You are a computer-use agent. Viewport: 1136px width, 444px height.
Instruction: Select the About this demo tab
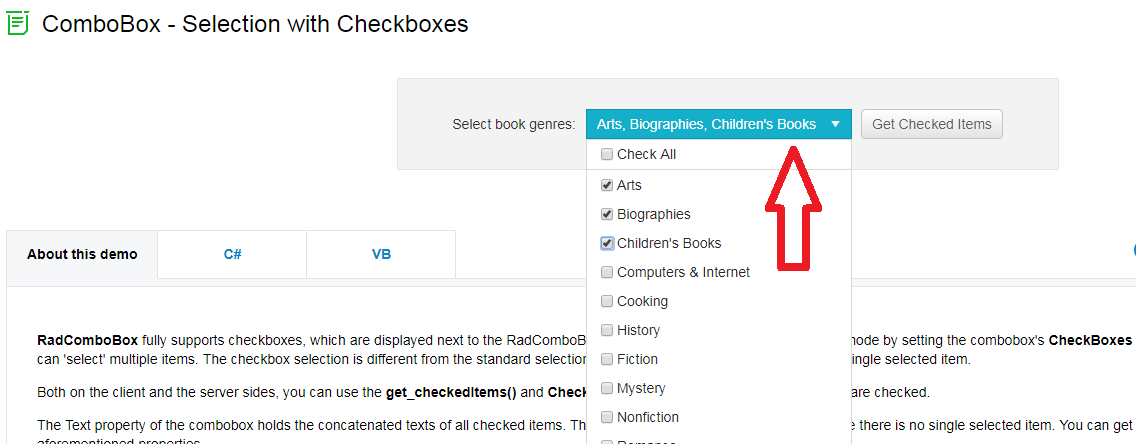(82, 254)
